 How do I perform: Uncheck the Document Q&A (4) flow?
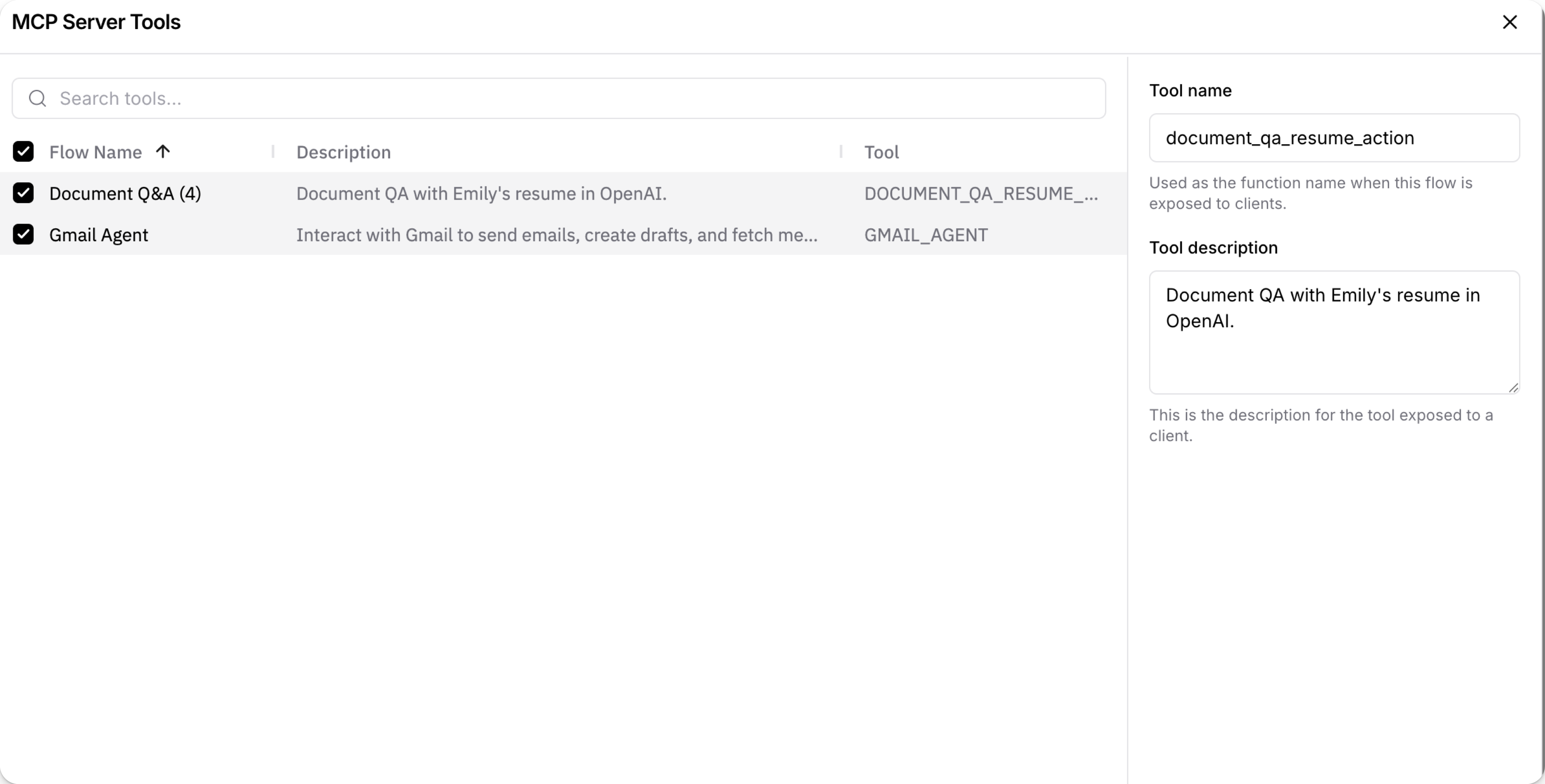[x=24, y=193]
